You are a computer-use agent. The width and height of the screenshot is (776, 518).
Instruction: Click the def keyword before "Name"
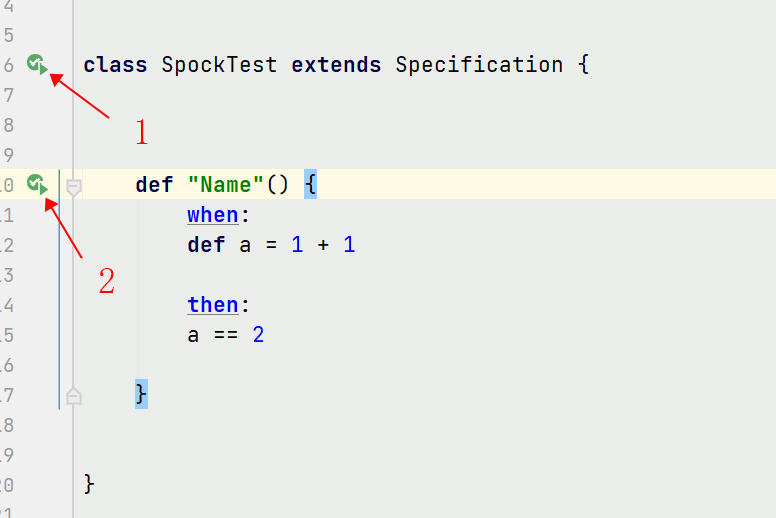tap(154, 185)
